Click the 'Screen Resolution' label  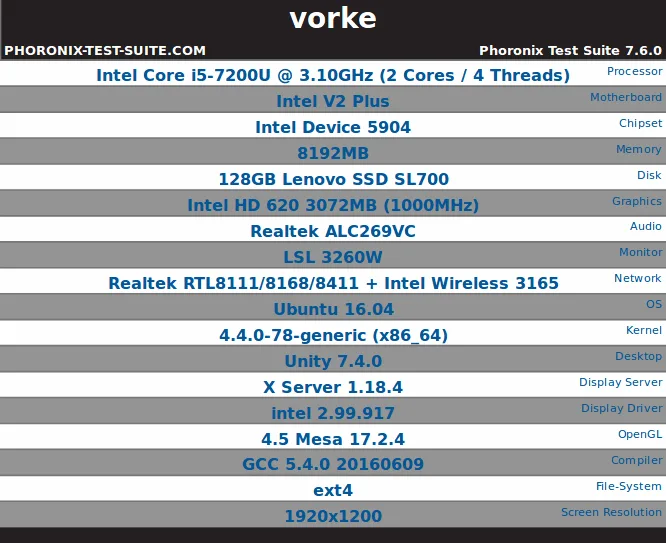coord(611,512)
